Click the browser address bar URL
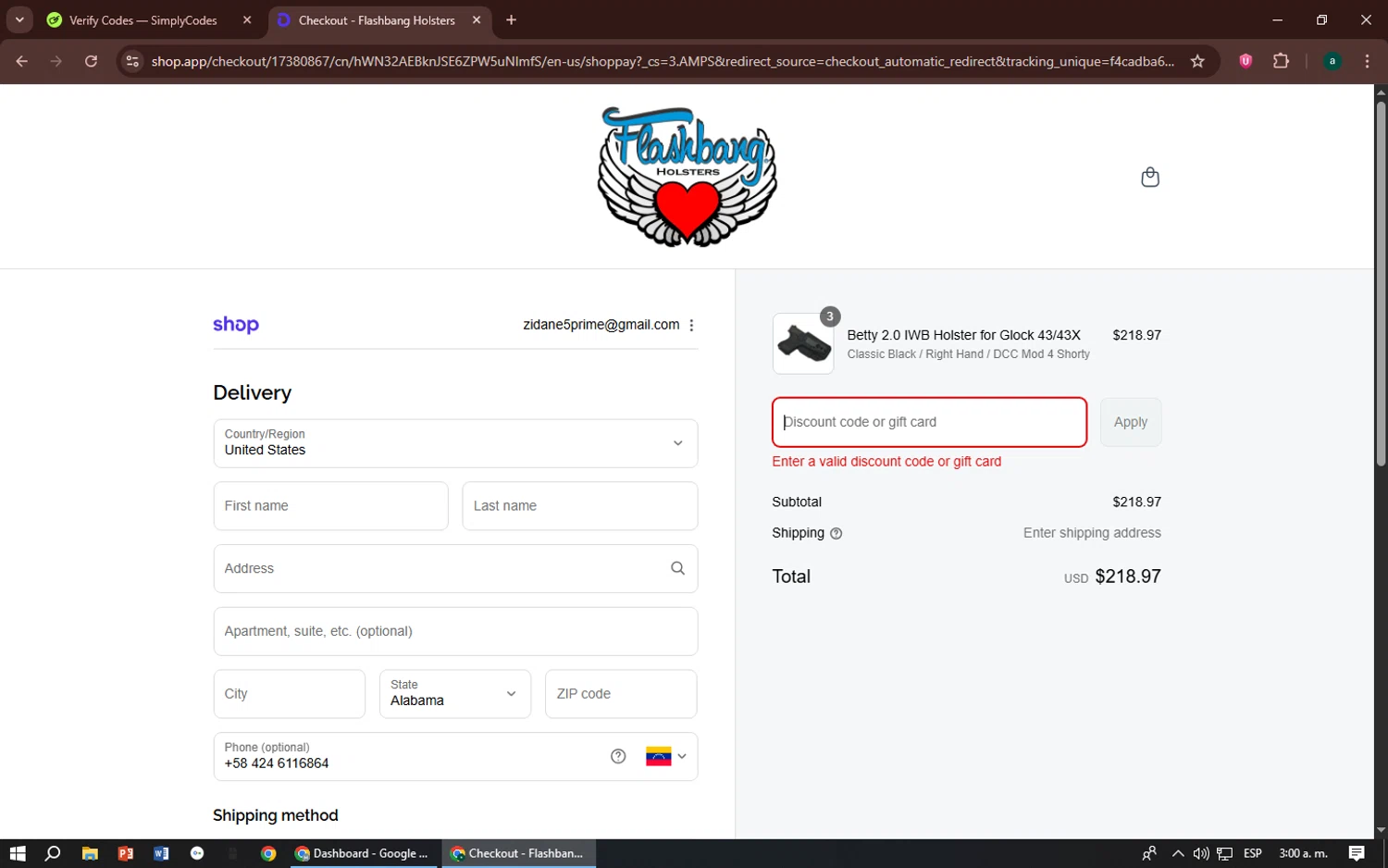 [663, 61]
